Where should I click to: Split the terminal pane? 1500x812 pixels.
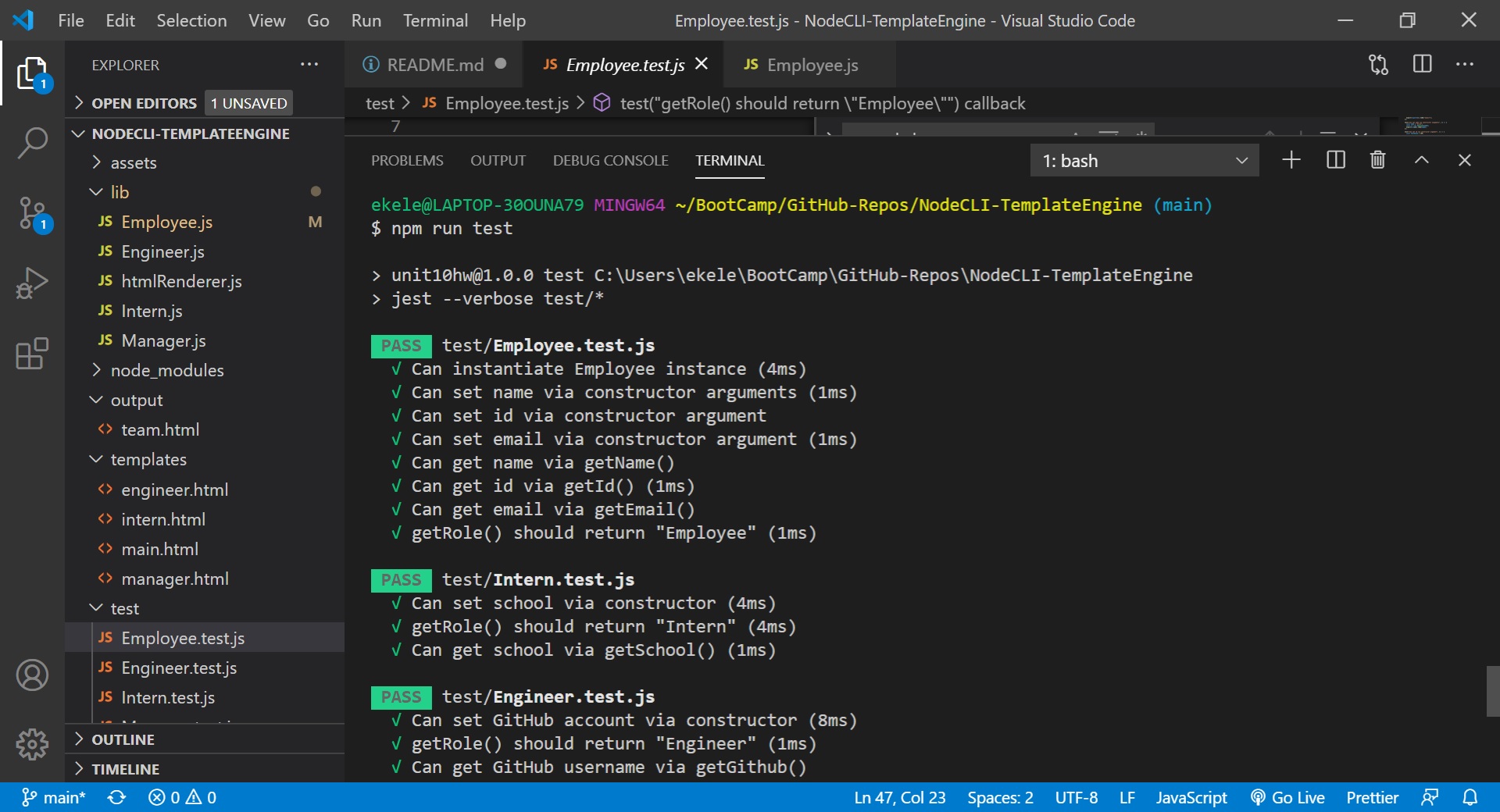[1336, 160]
